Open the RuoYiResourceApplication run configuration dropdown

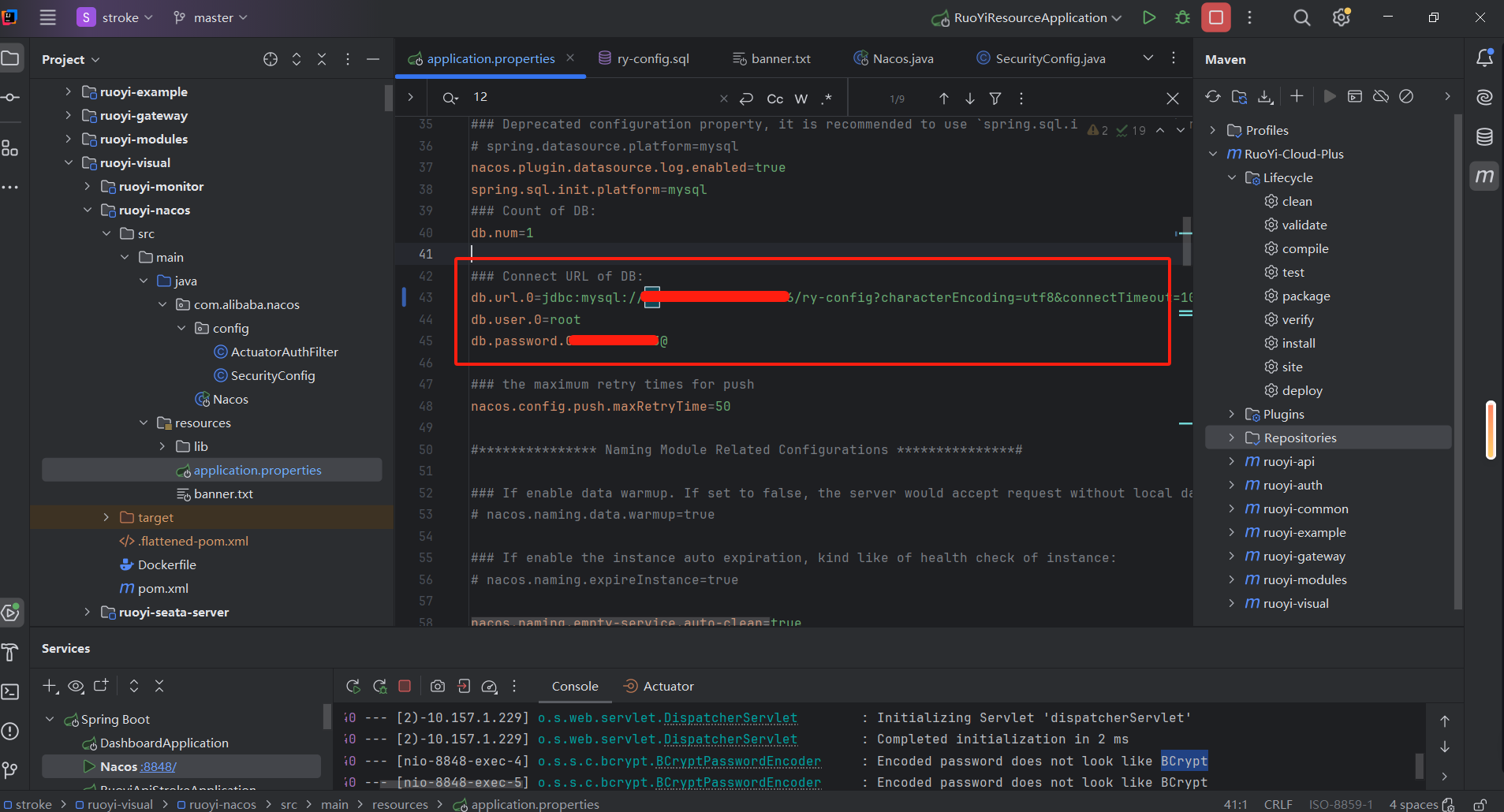click(x=1027, y=17)
